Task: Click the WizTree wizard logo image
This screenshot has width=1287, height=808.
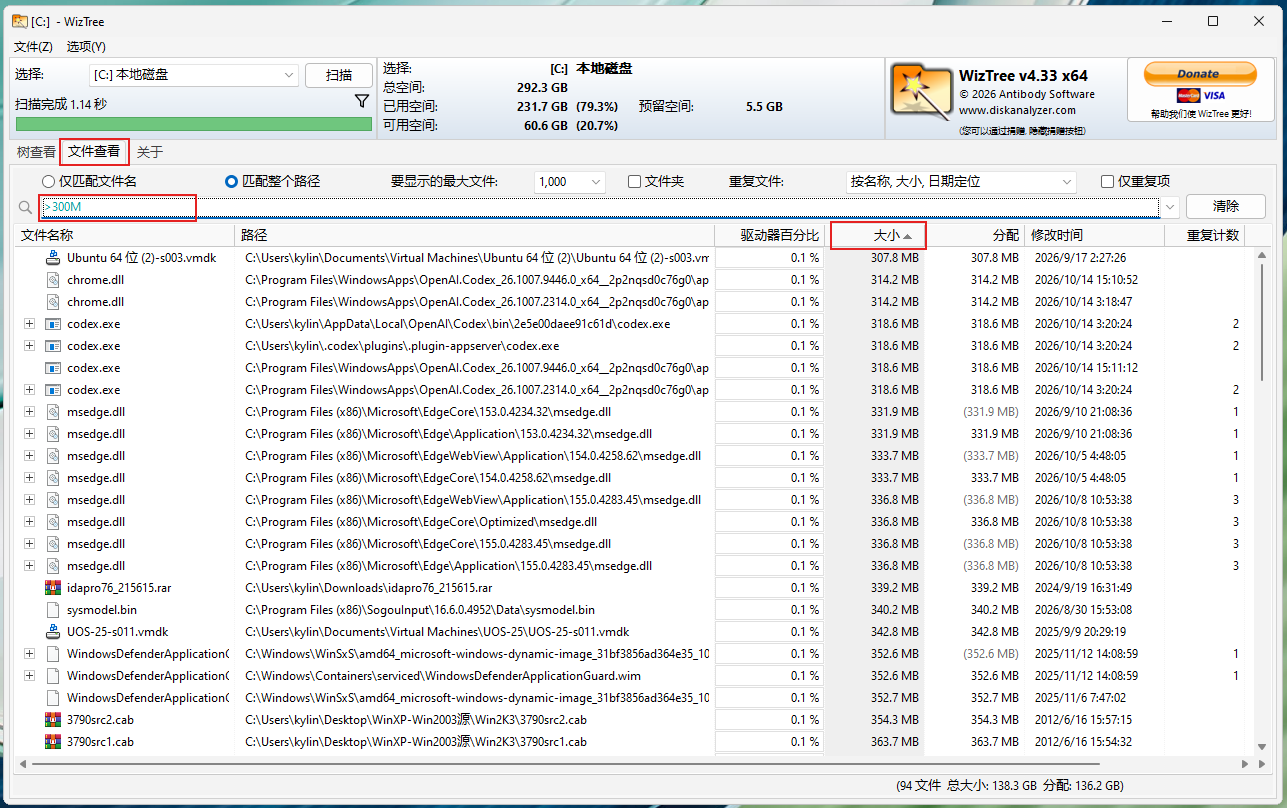Action: click(920, 93)
